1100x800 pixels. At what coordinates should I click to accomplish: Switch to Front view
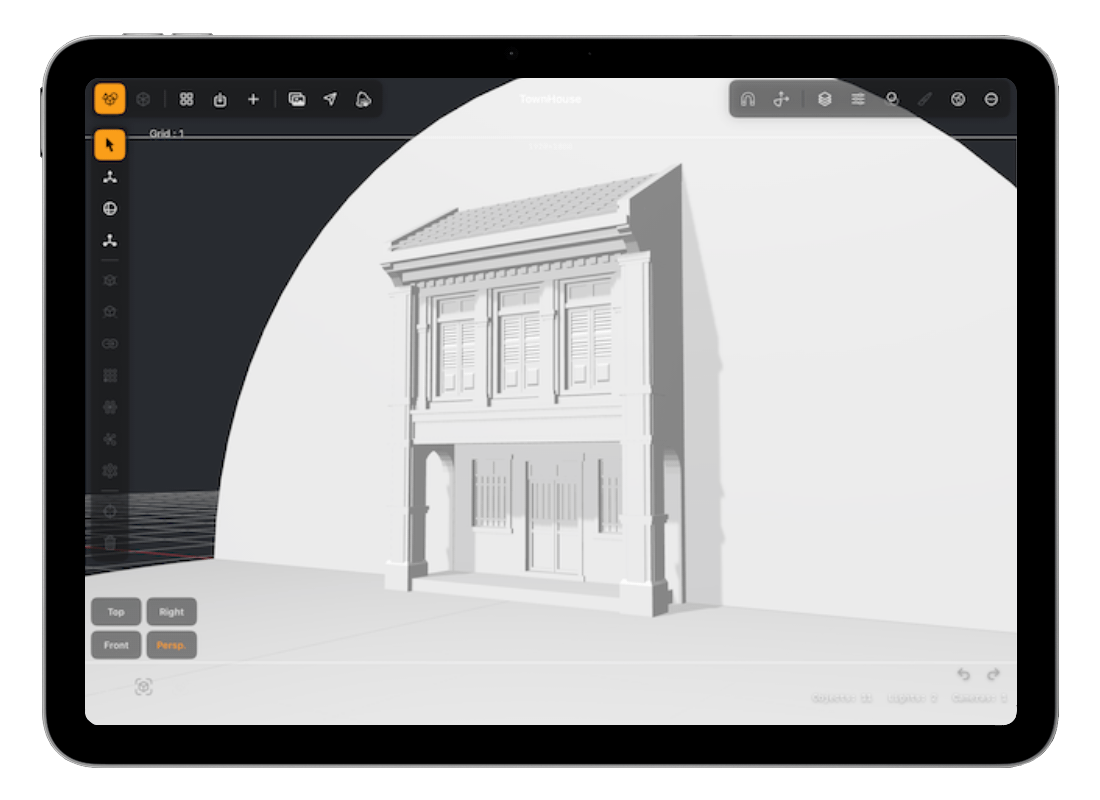[116, 645]
